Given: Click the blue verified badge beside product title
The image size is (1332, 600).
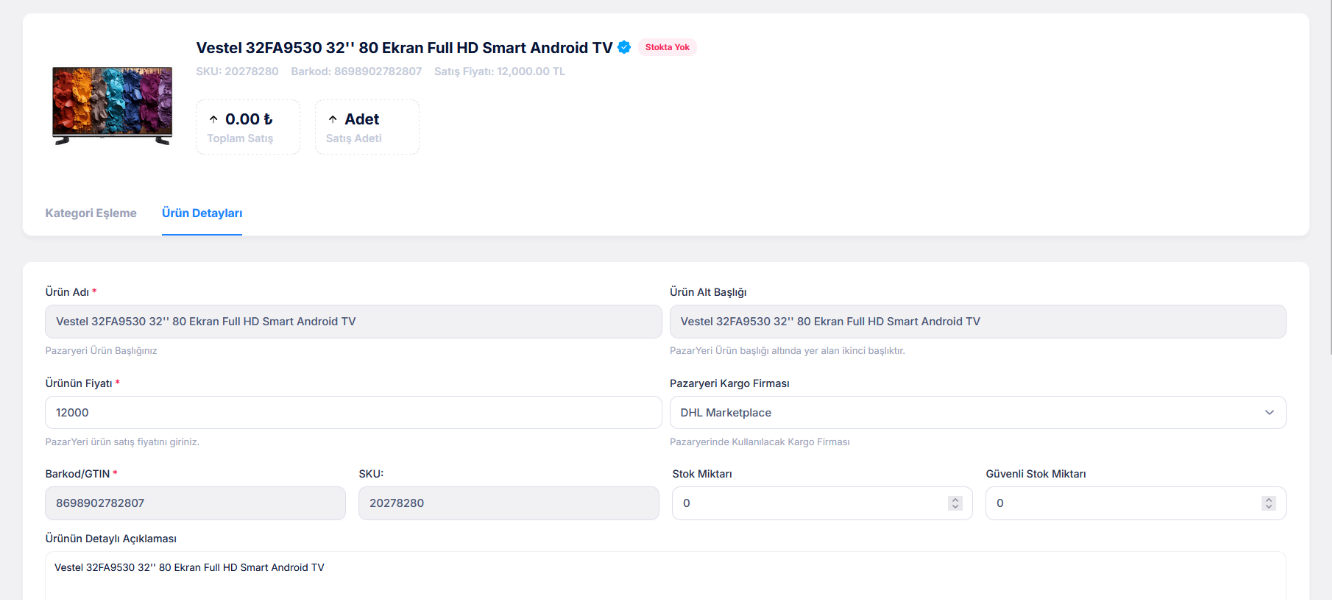Looking at the screenshot, I should coord(624,47).
